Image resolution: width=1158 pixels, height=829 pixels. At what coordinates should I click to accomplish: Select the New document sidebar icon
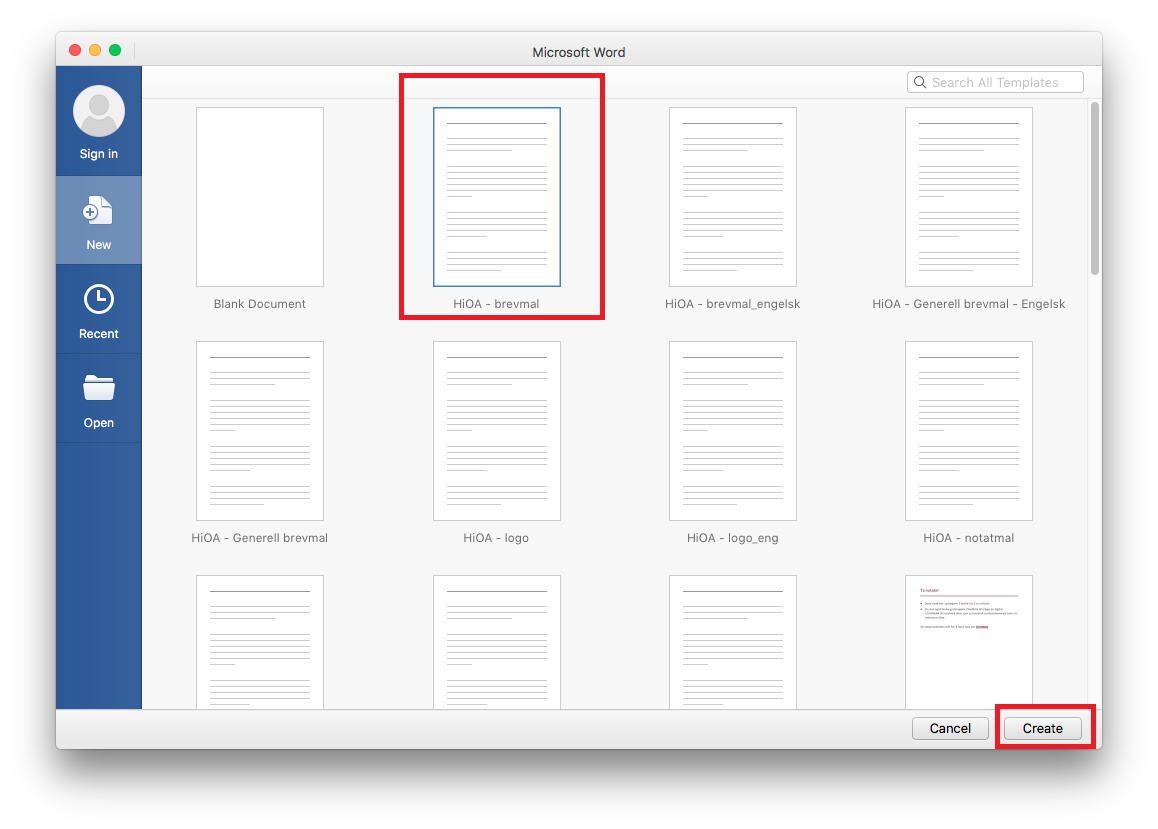click(x=98, y=211)
